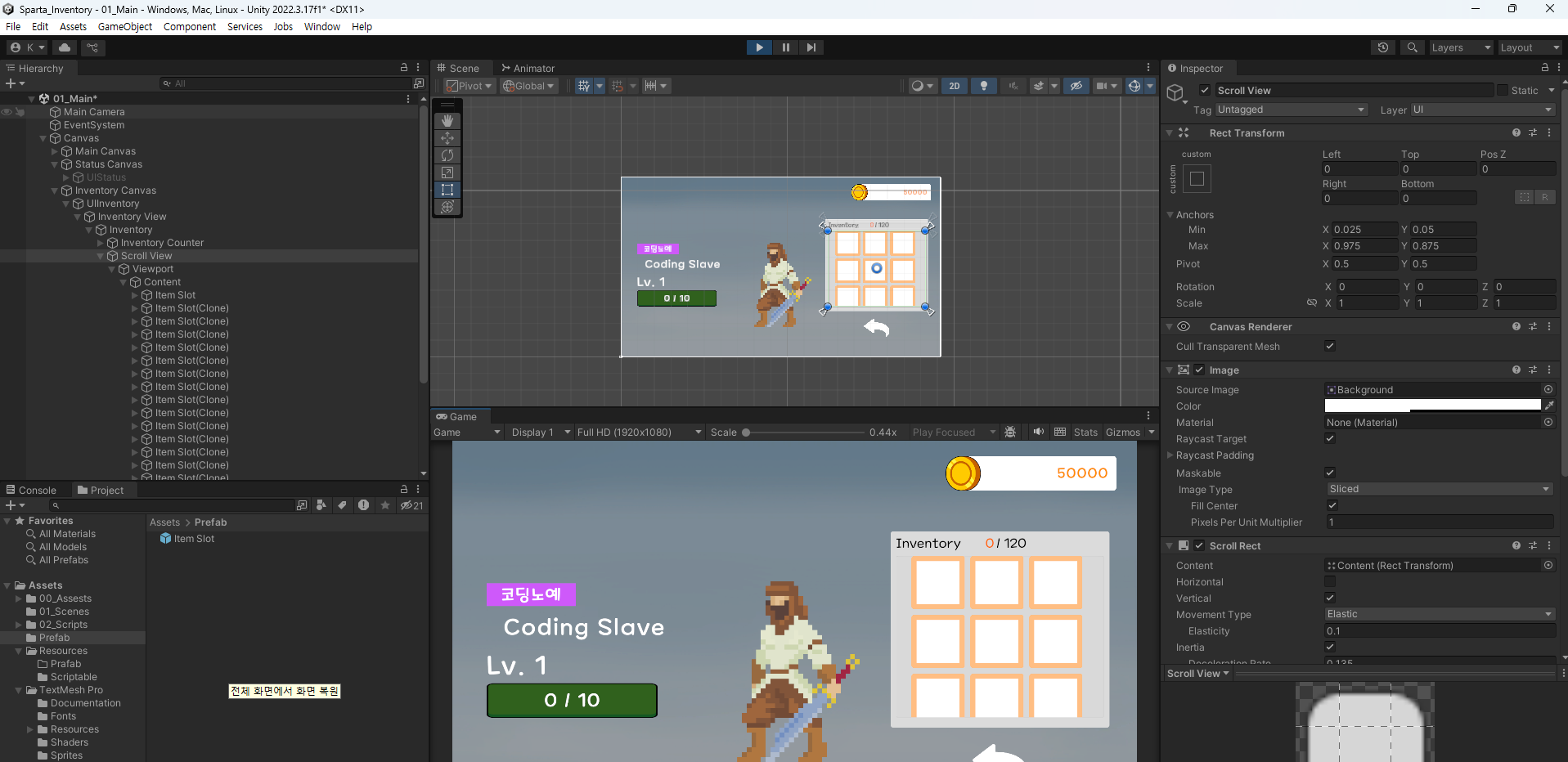This screenshot has width=1568, height=762.
Task: Lock the Inspector panel
Action: 1545,68
